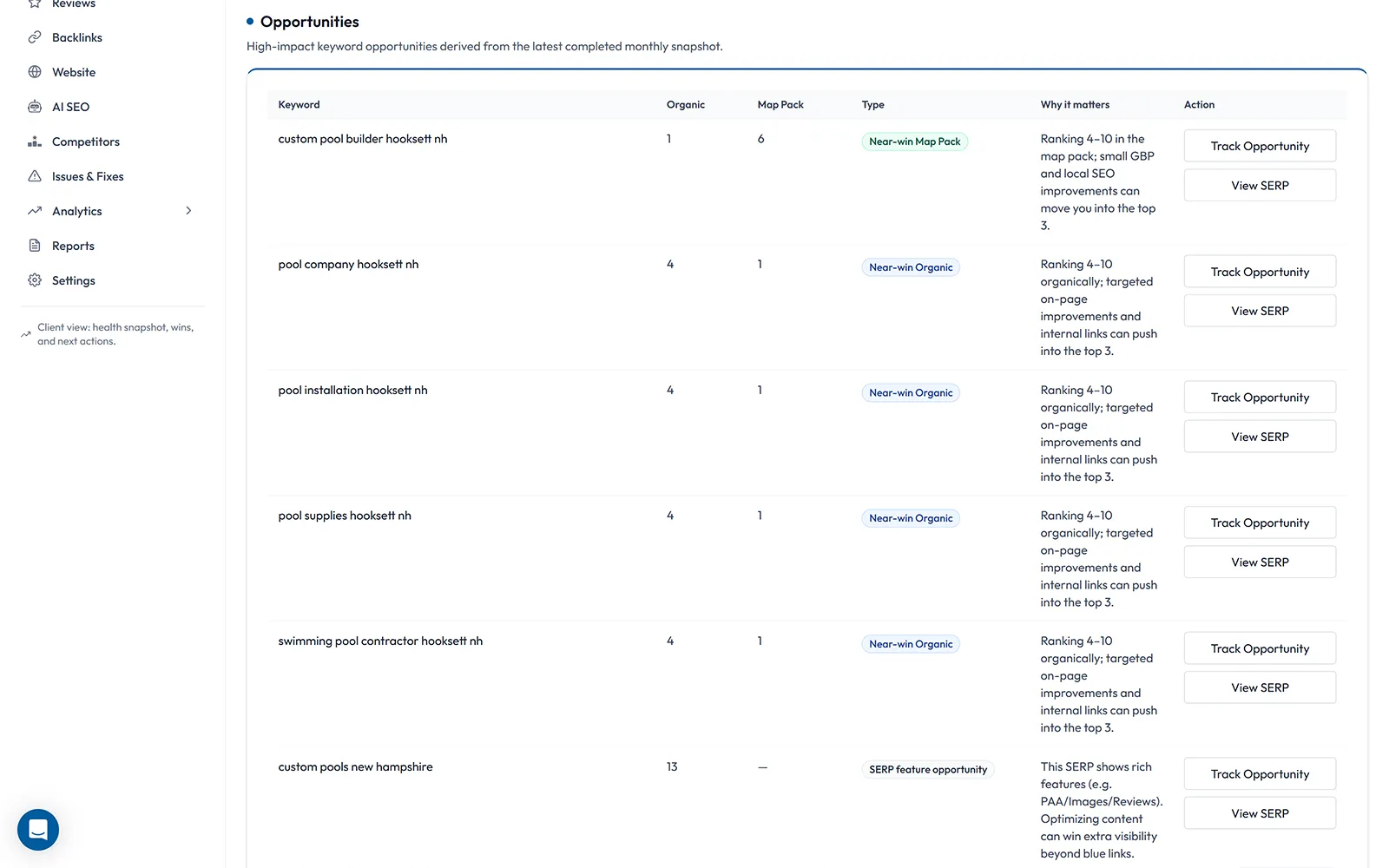Select the Competitors navigation item
The height and width of the screenshot is (868, 1389).
tap(85, 141)
